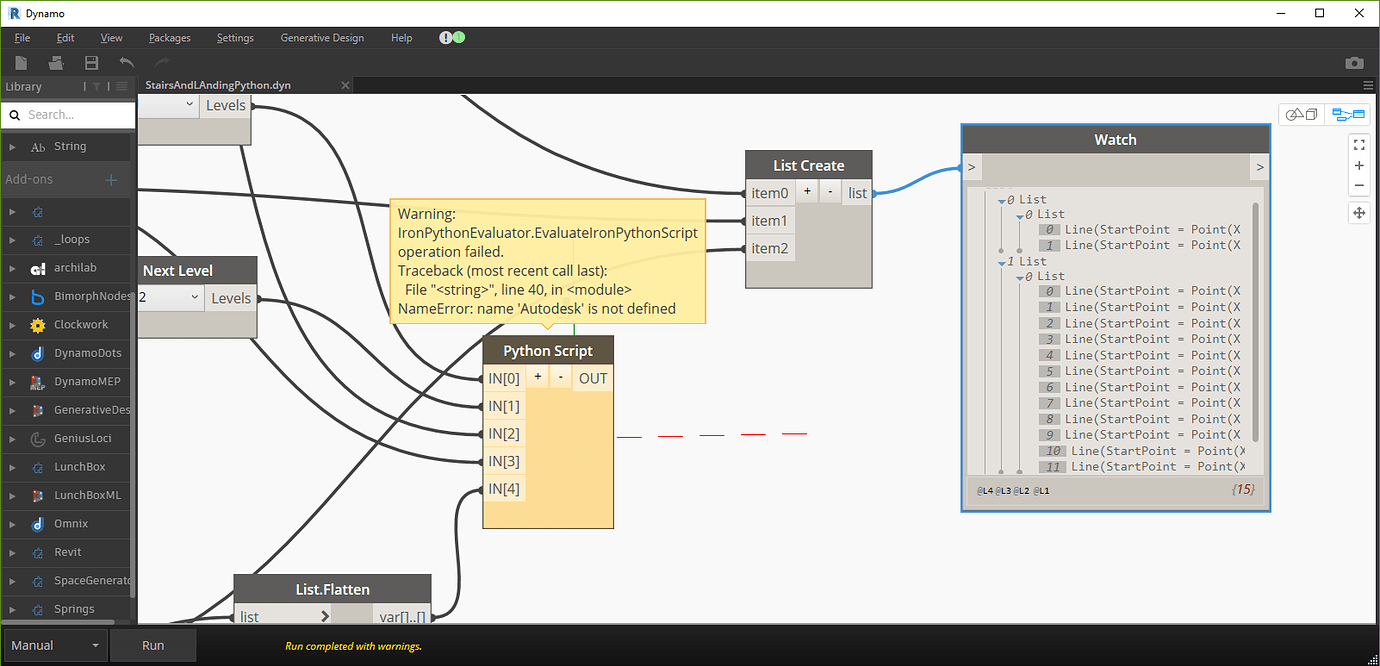
Task: Create a new file with the blank document icon
Action: (x=21, y=62)
